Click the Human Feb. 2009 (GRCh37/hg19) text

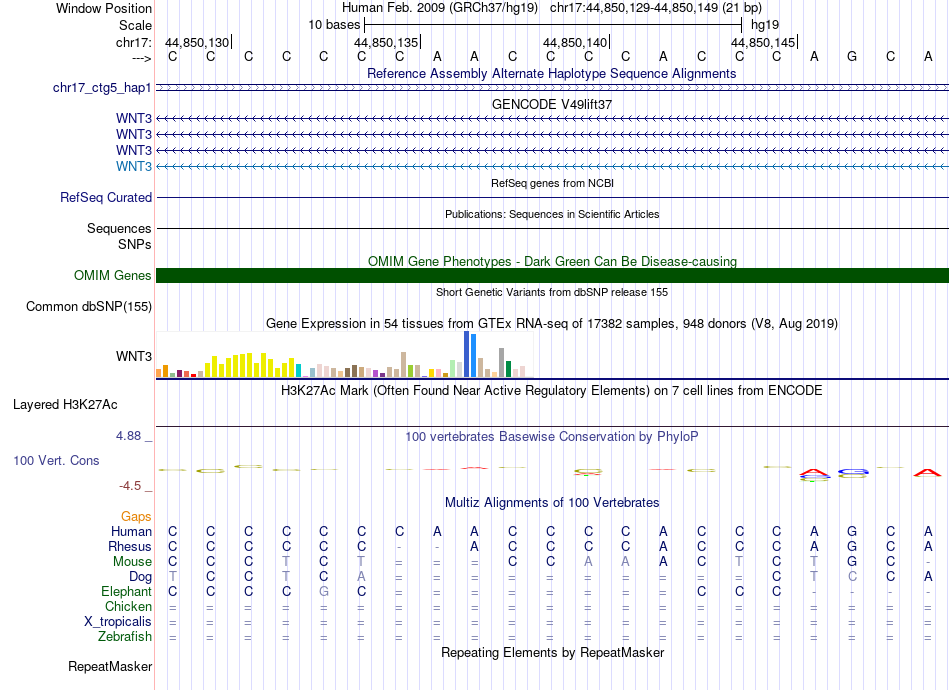pos(440,8)
